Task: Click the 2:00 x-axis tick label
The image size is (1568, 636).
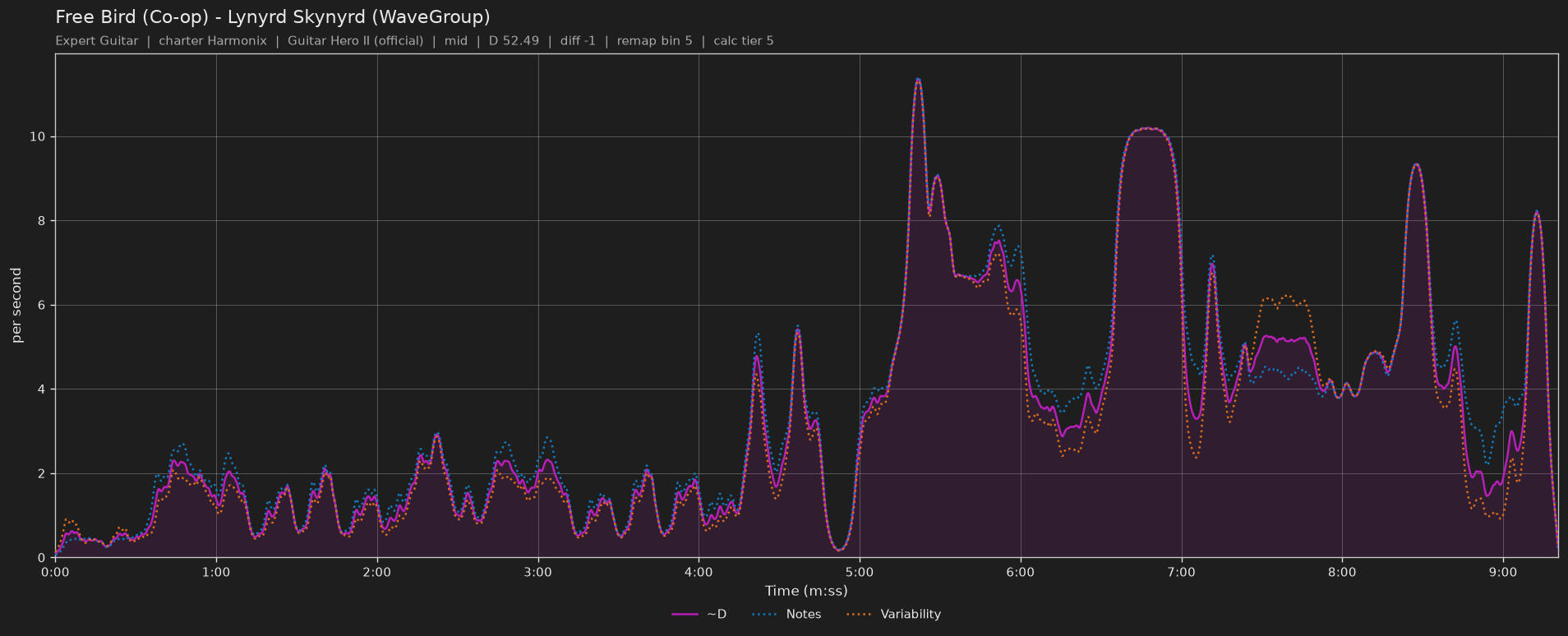Action: point(377,573)
